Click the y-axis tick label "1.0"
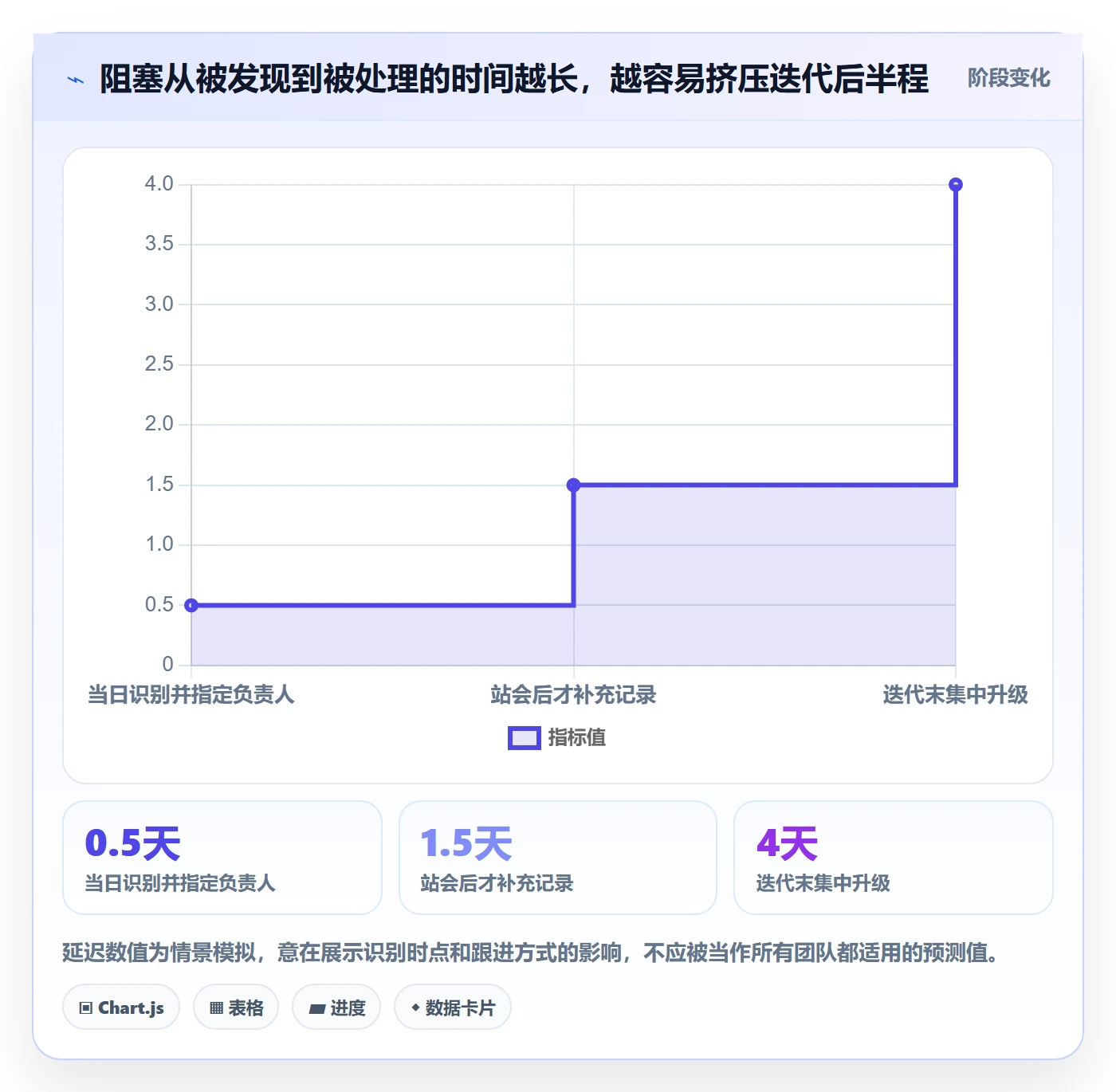The image size is (1116, 1092). [159, 544]
